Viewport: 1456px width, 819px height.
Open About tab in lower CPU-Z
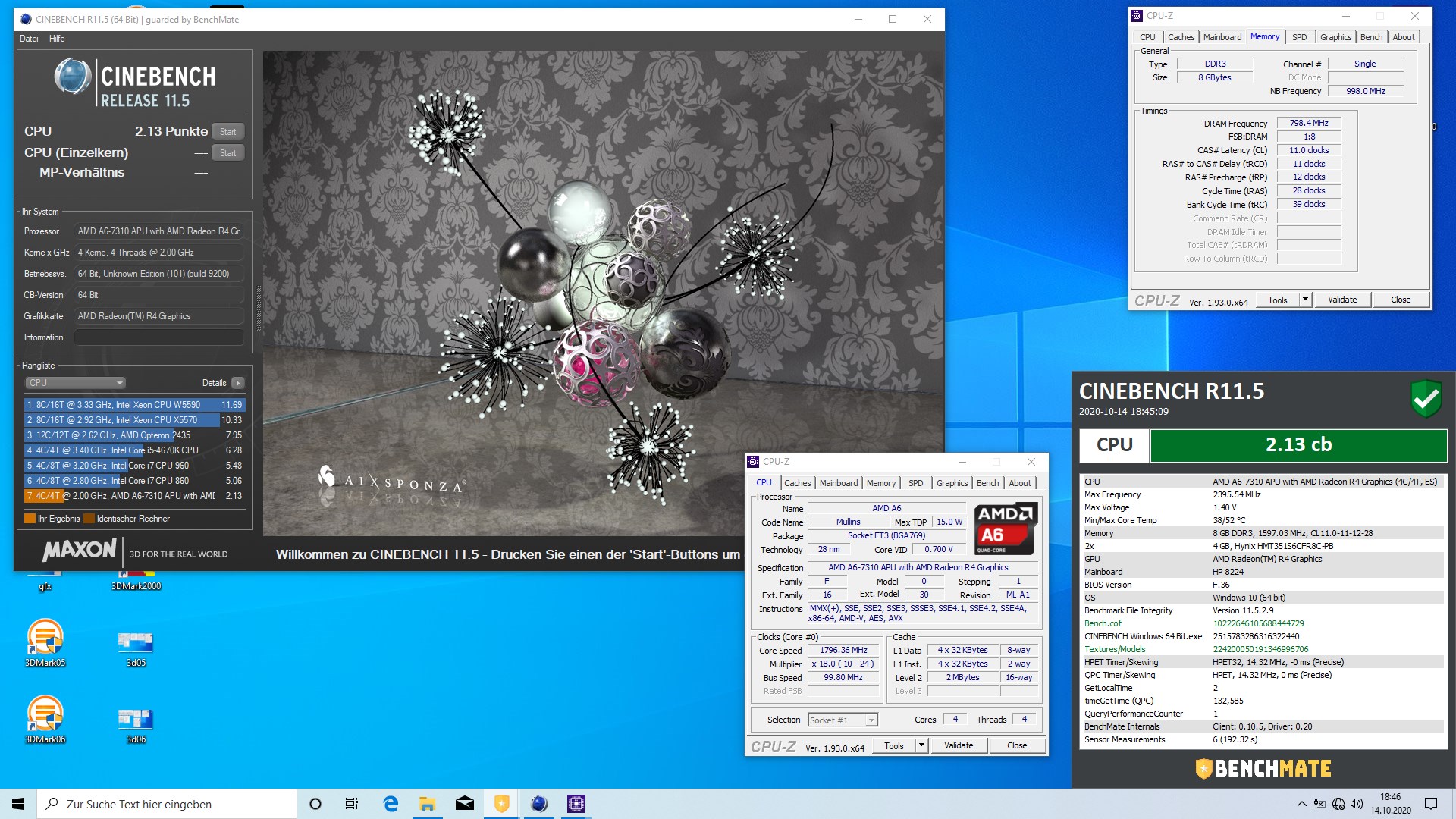point(1020,483)
